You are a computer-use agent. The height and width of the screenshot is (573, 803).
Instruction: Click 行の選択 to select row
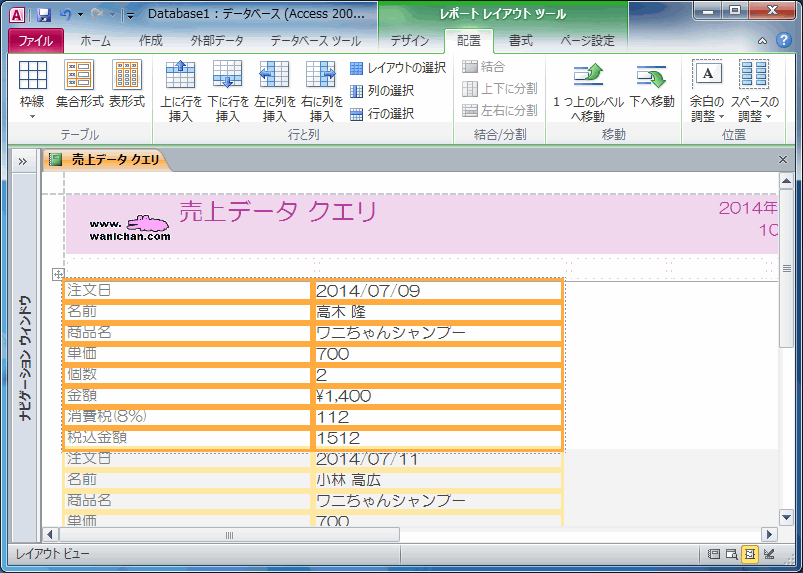point(382,114)
